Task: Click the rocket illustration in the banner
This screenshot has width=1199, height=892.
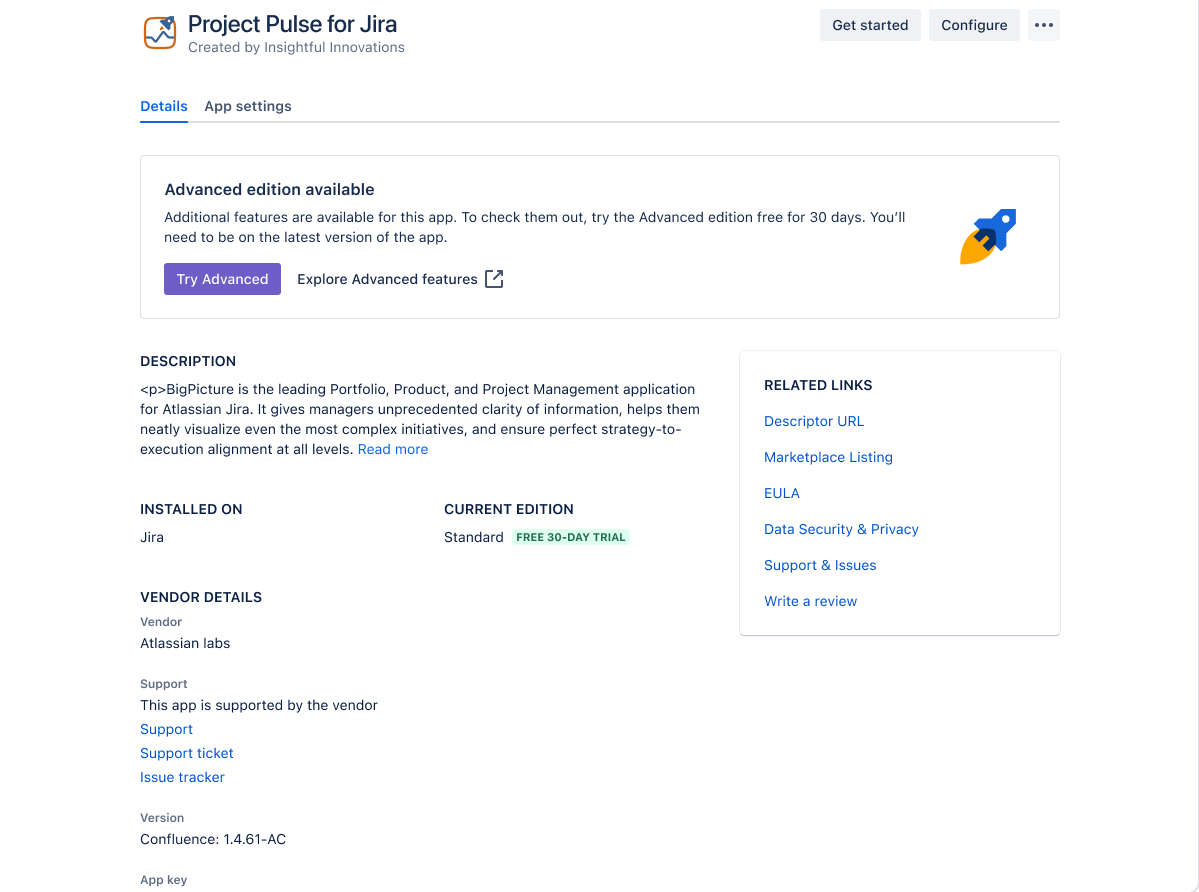Action: click(987, 237)
